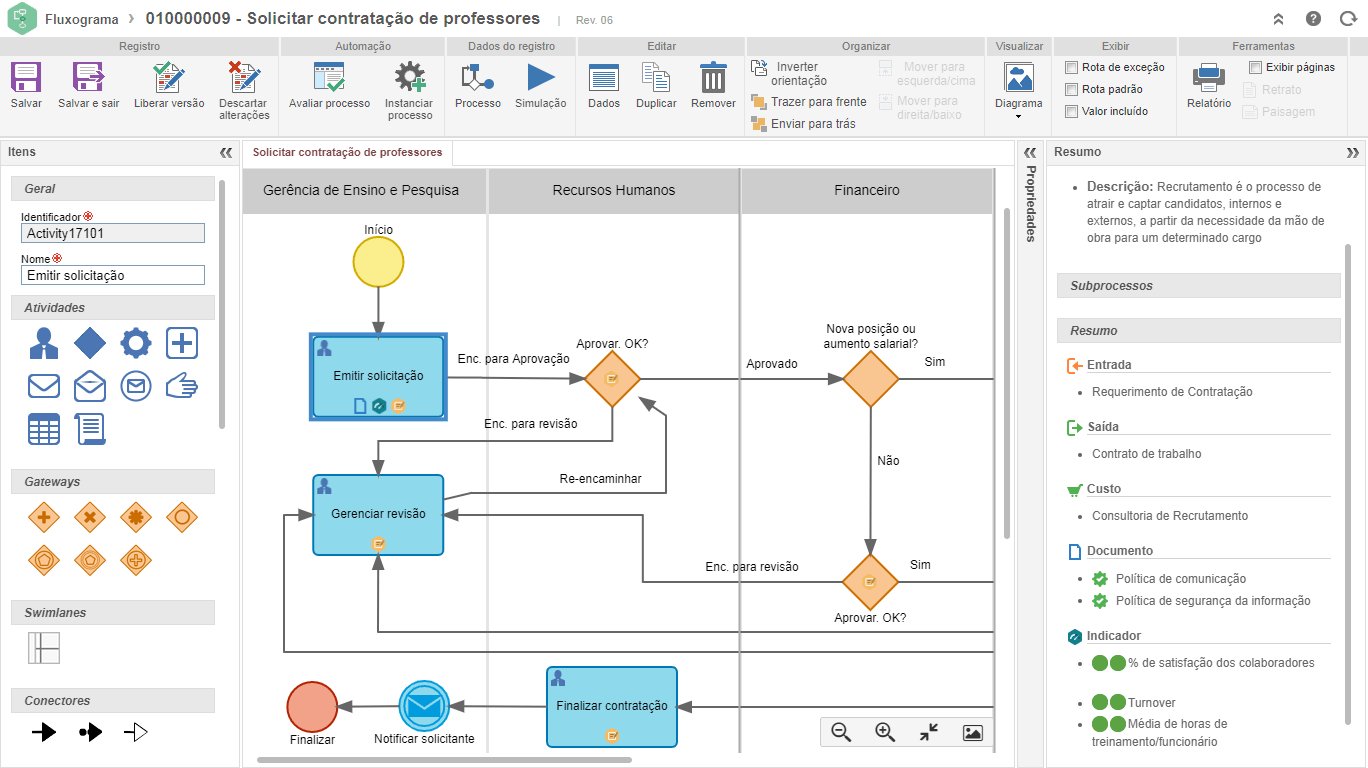Viewport: 1368px width, 768px height.
Task: Open the Diagrama dropdown
Action: point(1019,89)
